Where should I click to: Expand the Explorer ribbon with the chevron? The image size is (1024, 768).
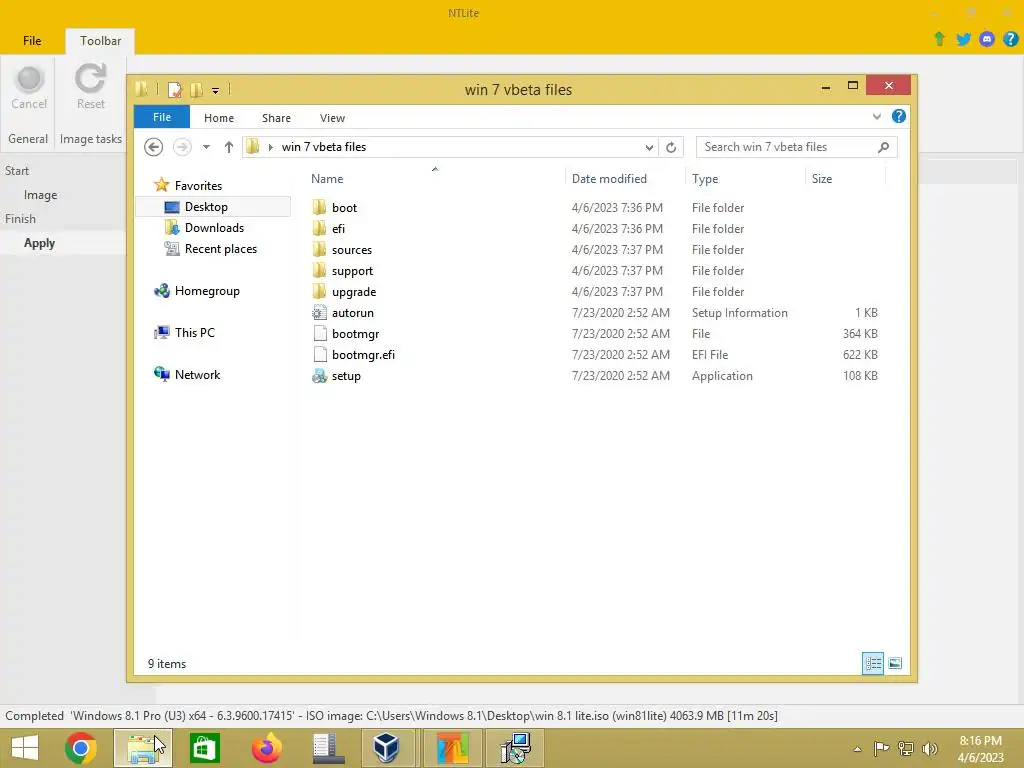click(876, 117)
